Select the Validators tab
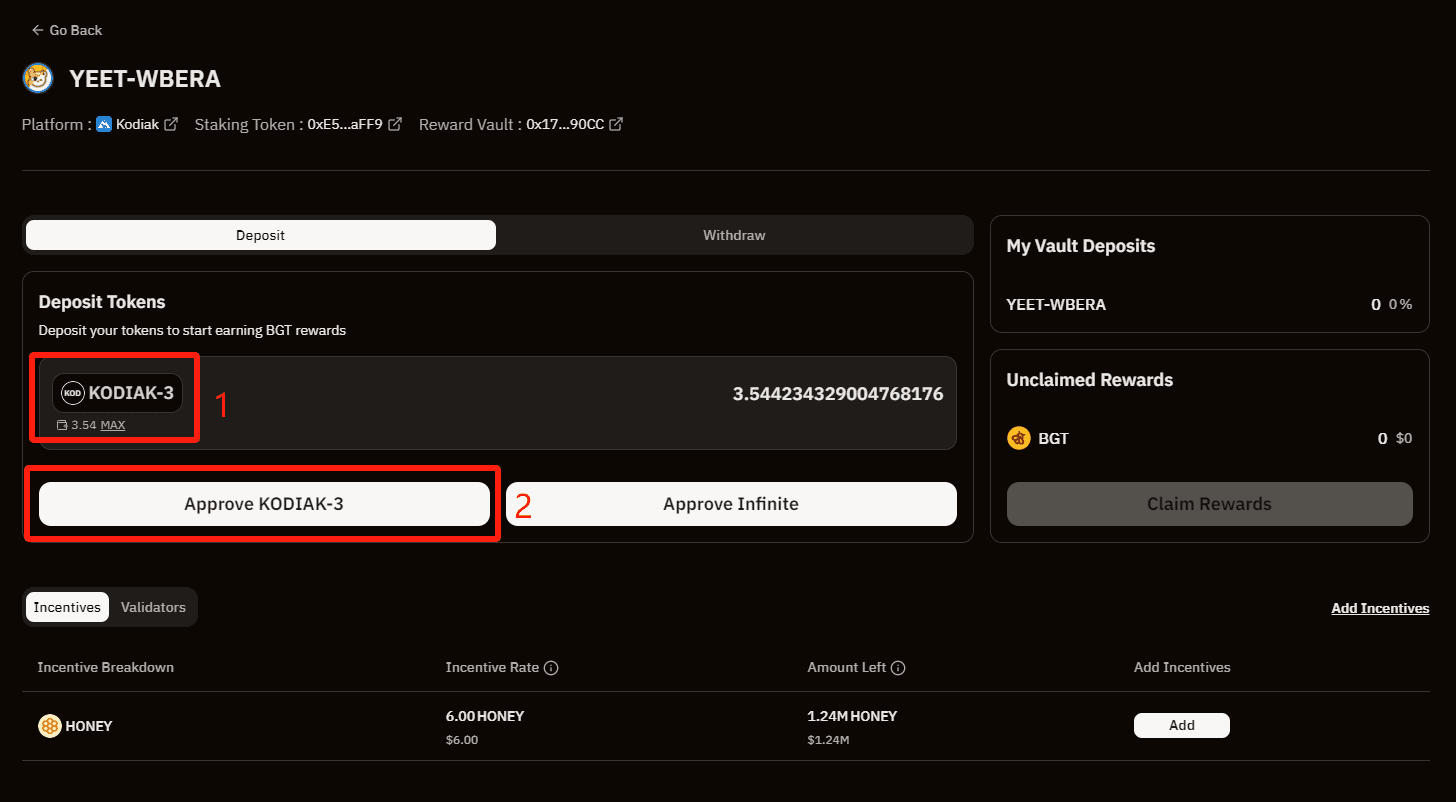 [x=153, y=607]
